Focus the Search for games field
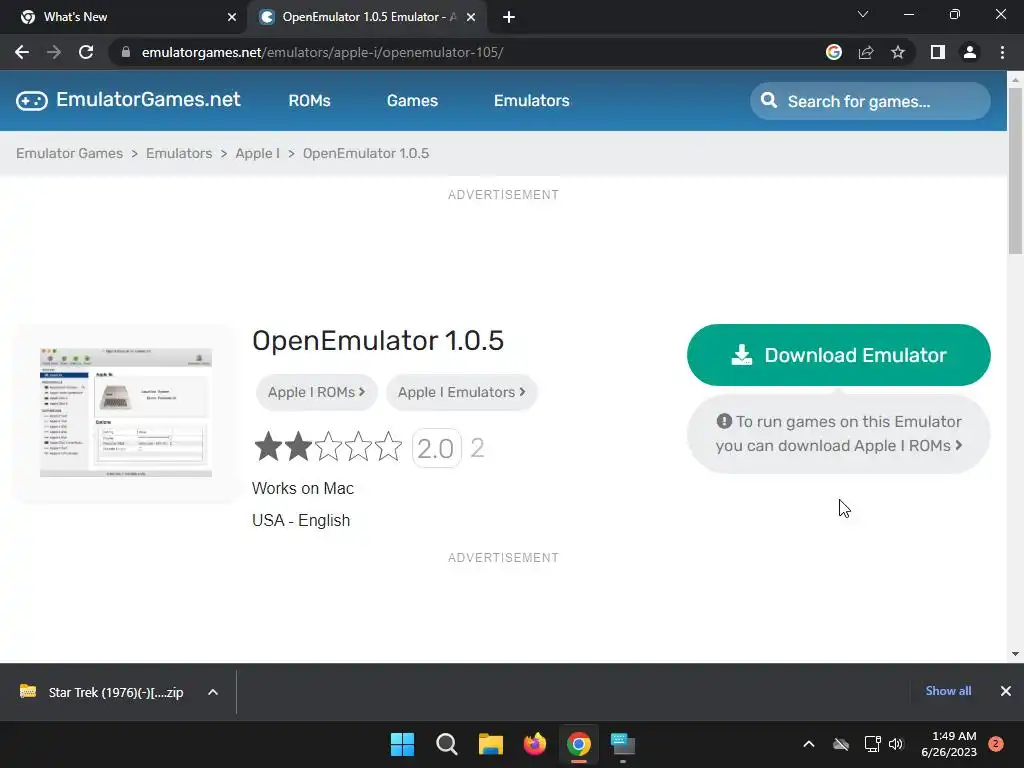 [870, 101]
